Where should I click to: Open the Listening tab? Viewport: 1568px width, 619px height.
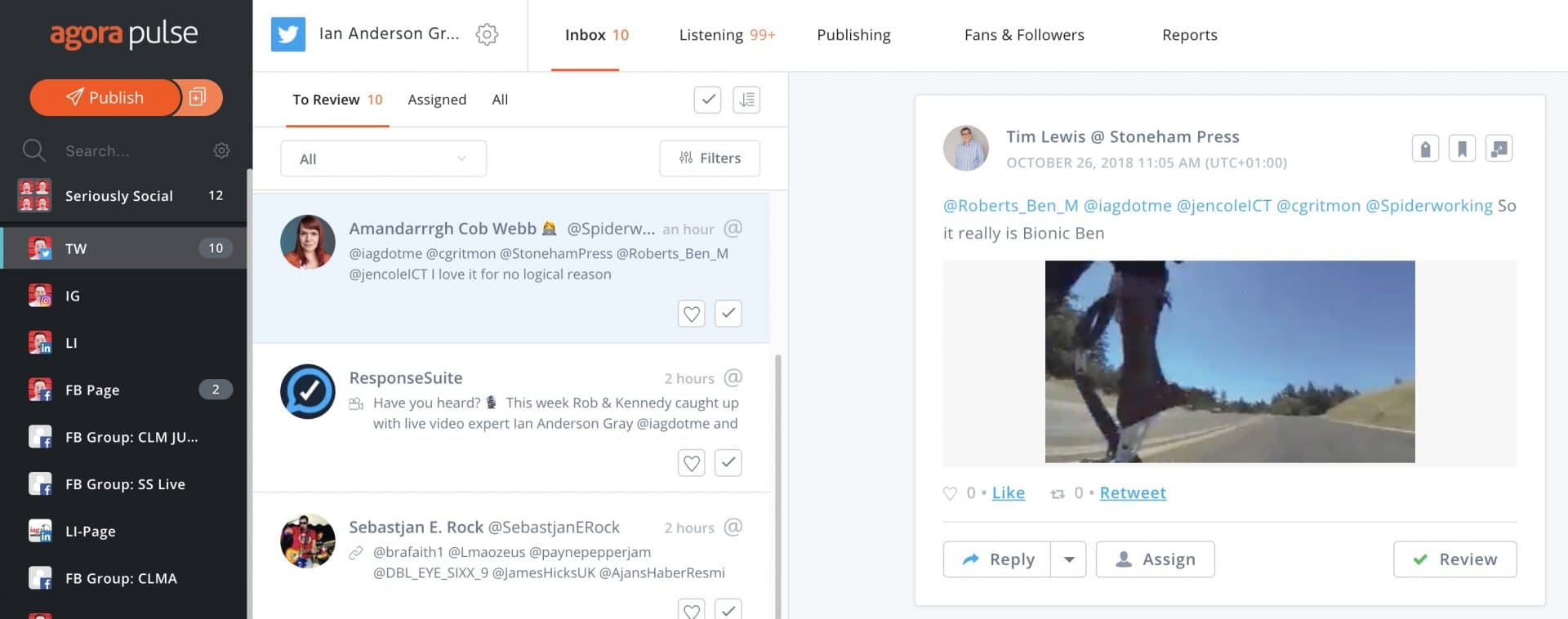tap(727, 35)
